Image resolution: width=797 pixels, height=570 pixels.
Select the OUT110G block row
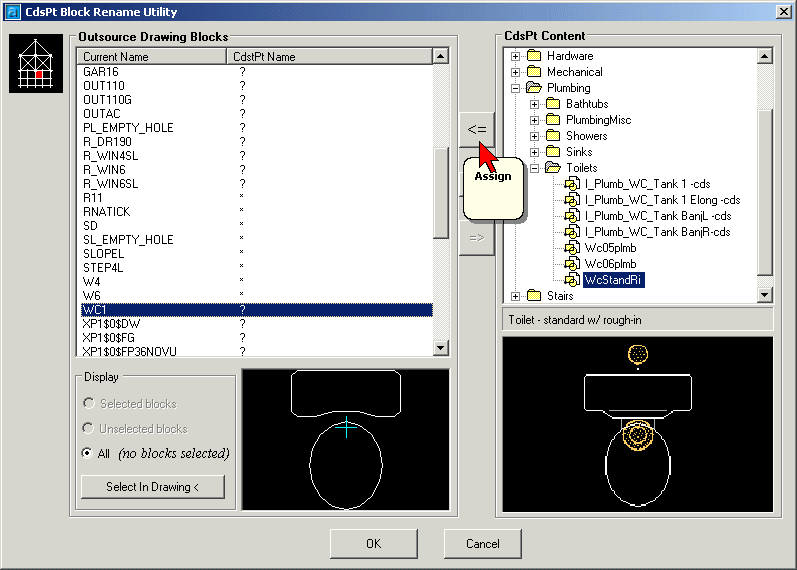coord(257,100)
